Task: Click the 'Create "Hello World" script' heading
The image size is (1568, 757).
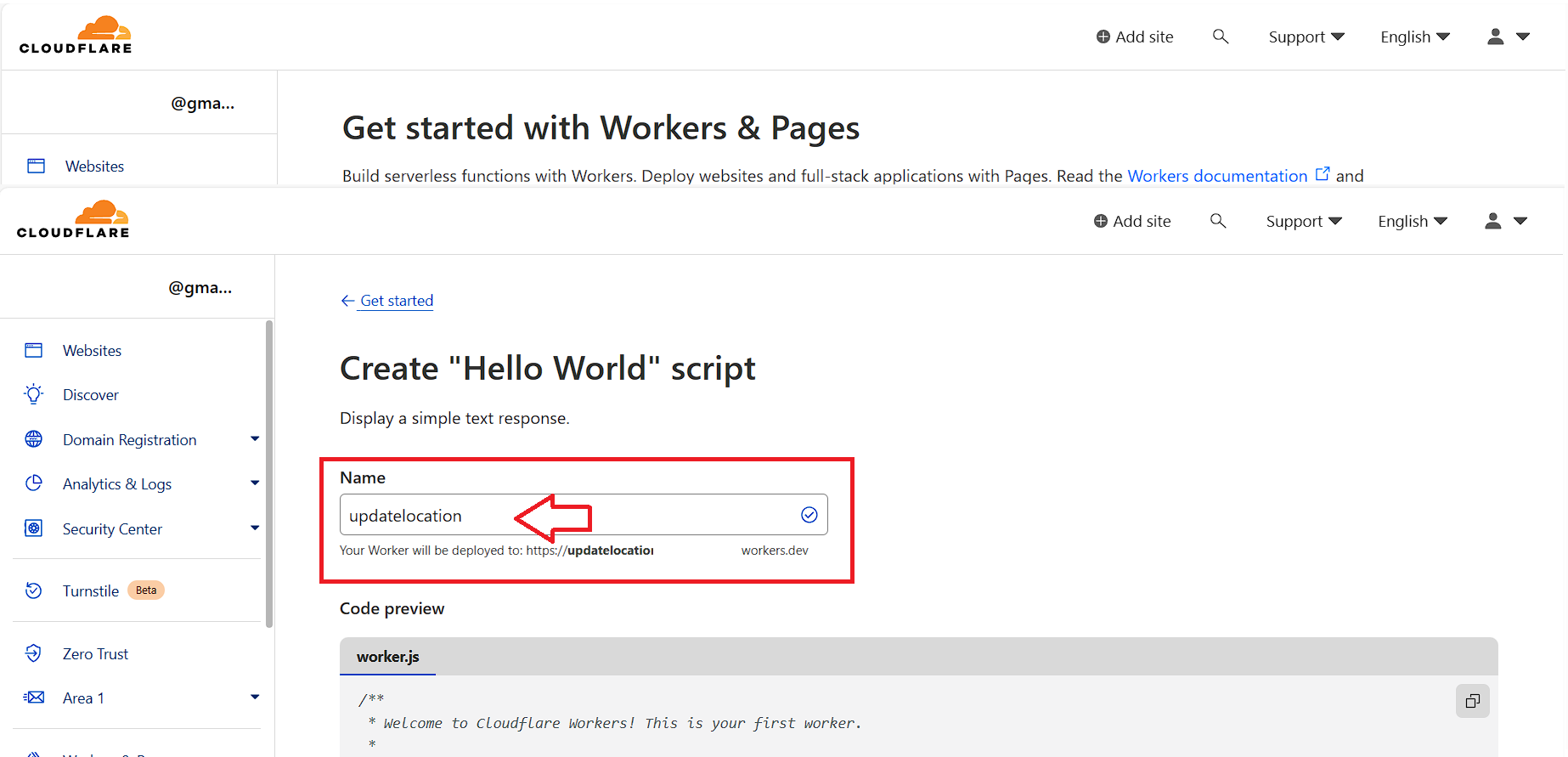Action: click(548, 369)
